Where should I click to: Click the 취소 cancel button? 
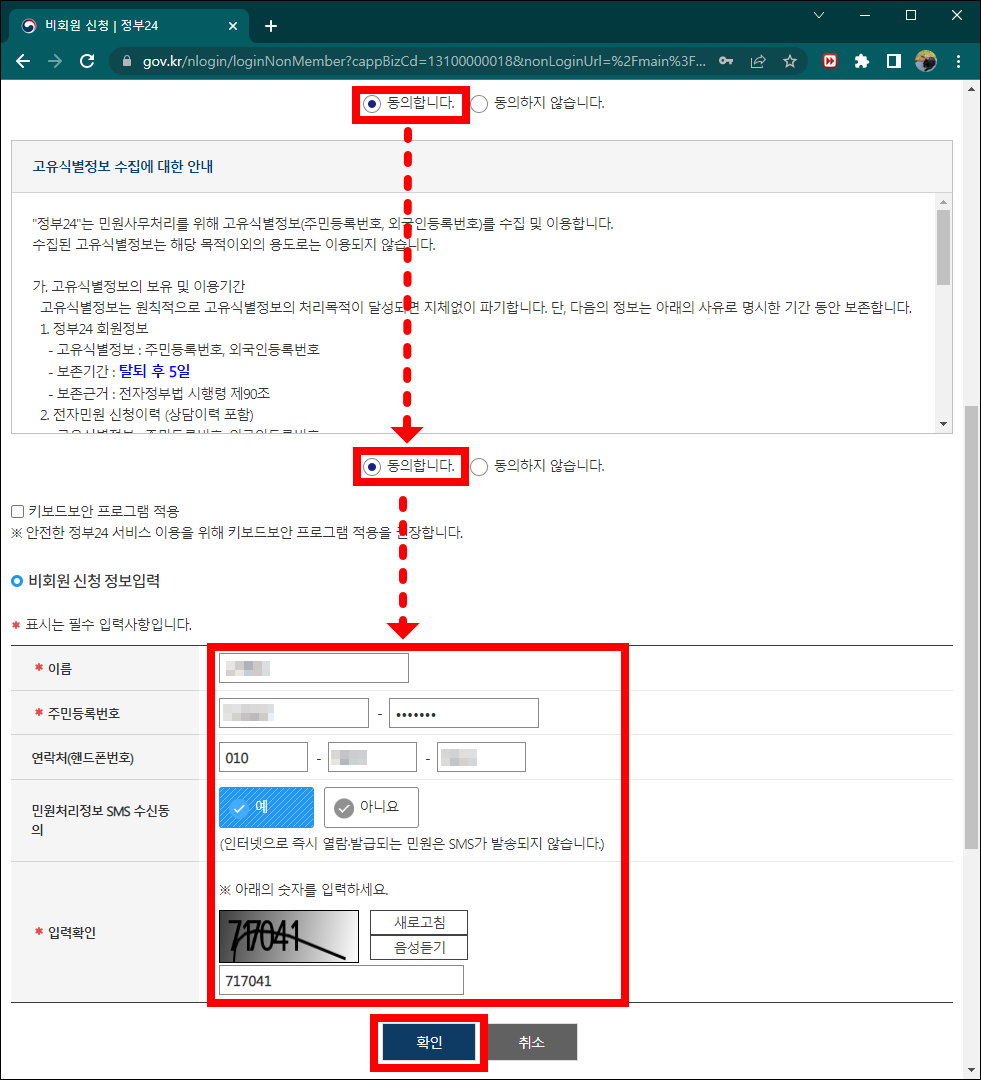tap(531, 1041)
